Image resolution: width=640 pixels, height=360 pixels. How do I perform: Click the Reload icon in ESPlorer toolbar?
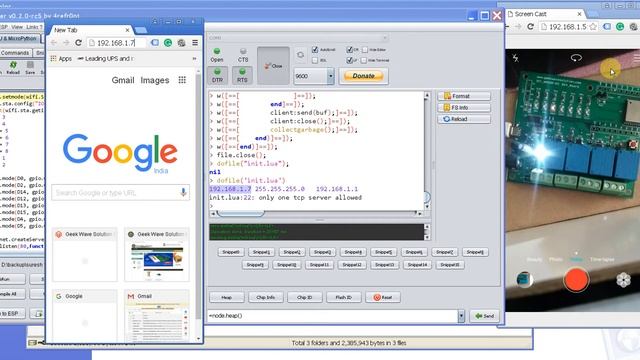[13, 65]
